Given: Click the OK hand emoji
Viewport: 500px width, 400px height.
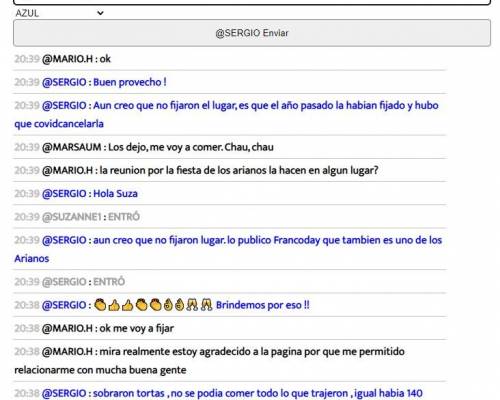Looking at the screenshot, I should click(x=168, y=305).
